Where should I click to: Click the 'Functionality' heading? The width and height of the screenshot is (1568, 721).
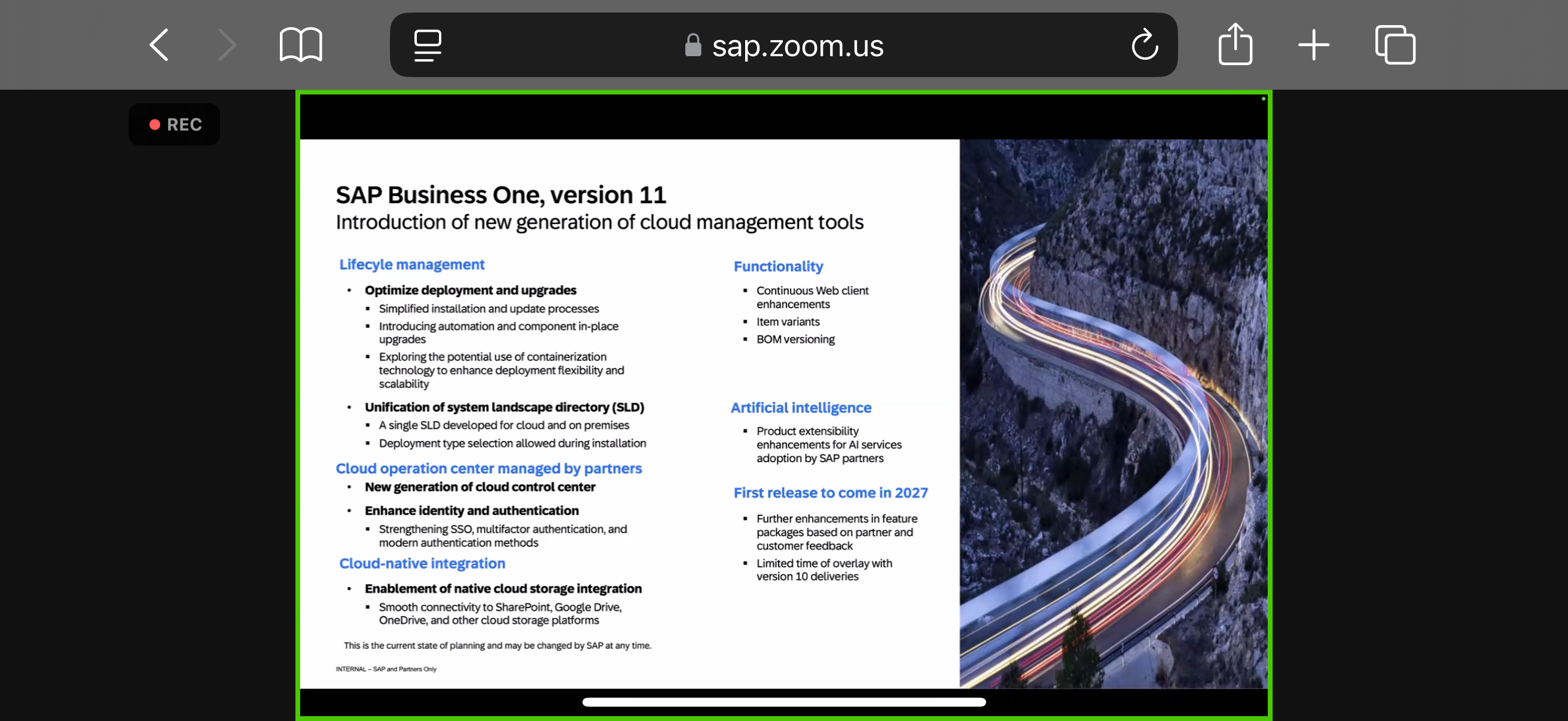tap(778, 267)
